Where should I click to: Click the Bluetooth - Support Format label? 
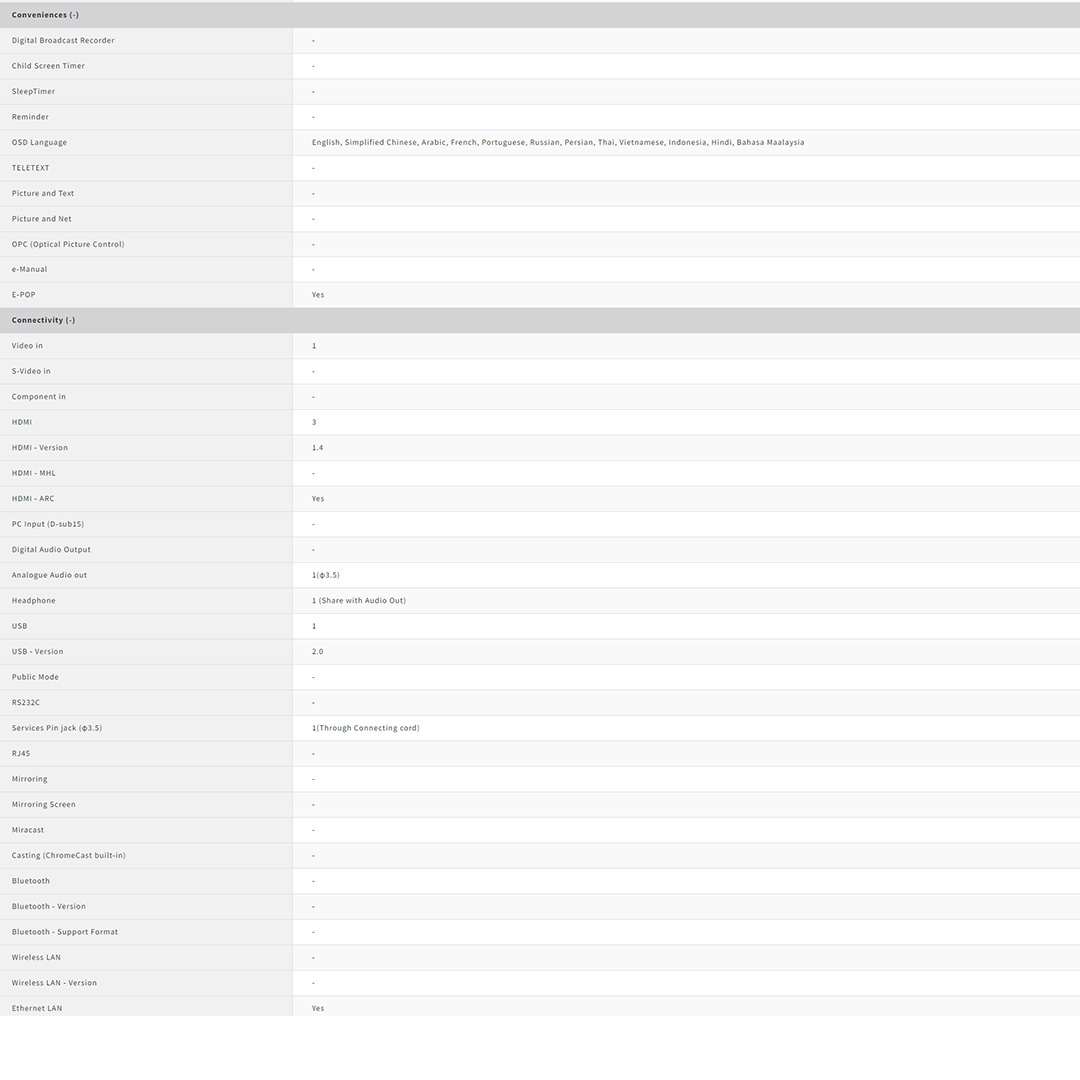pos(65,932)
